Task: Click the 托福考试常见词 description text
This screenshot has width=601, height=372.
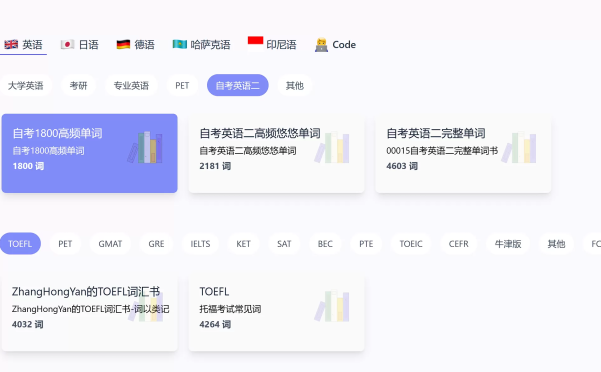Action: (x=230, y=309)
